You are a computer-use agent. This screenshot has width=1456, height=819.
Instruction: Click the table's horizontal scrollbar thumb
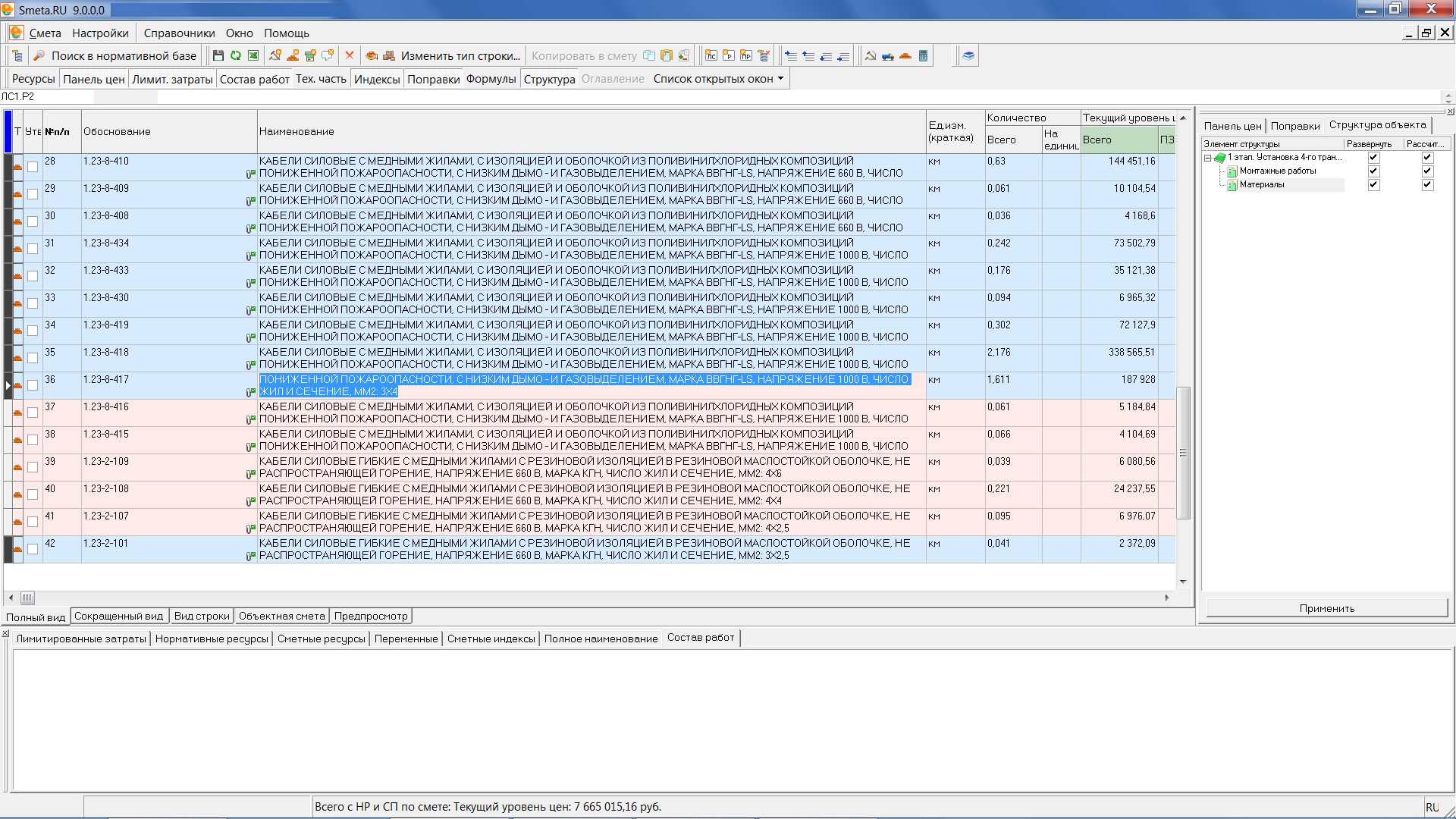pyautogui.click(x=27, y=598)
